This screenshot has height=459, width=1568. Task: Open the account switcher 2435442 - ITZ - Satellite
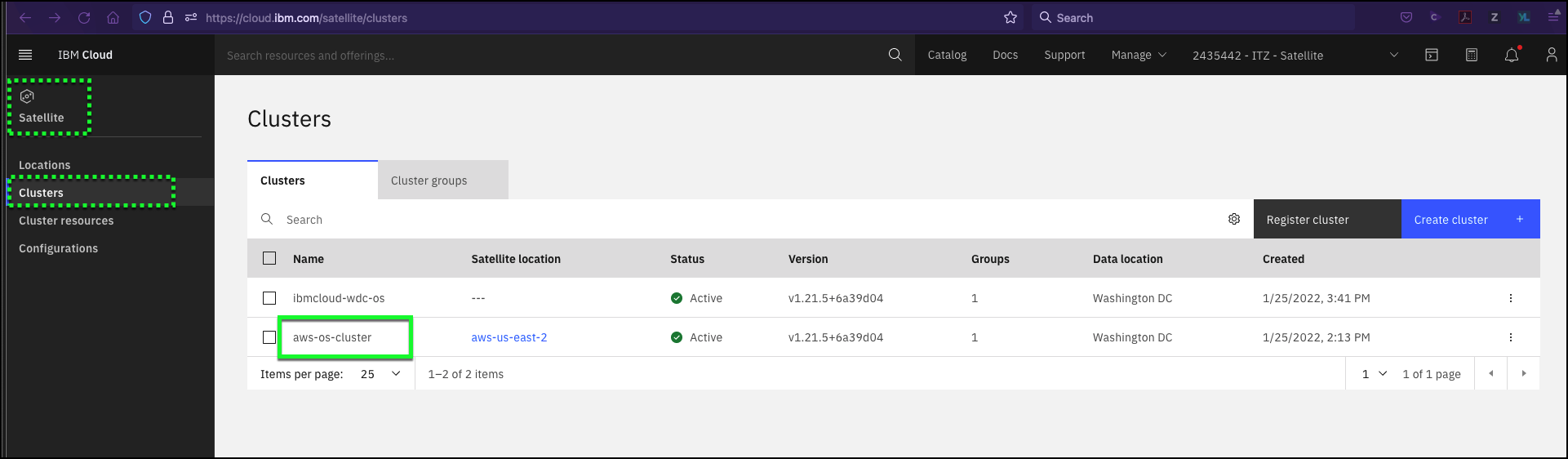pos(1295,55)
